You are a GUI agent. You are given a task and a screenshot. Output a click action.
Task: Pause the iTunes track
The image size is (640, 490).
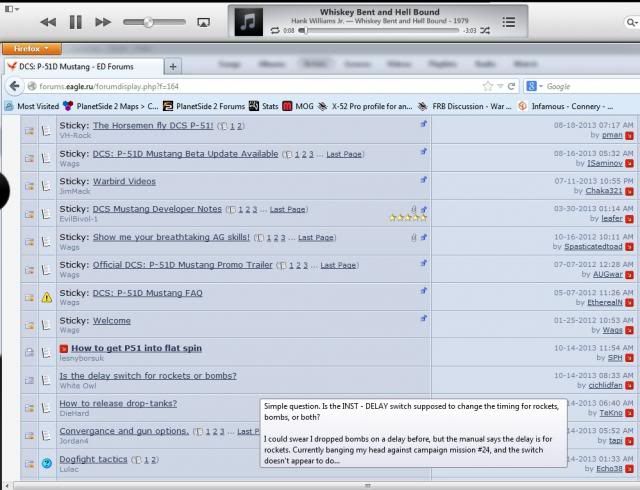[75, 21]
